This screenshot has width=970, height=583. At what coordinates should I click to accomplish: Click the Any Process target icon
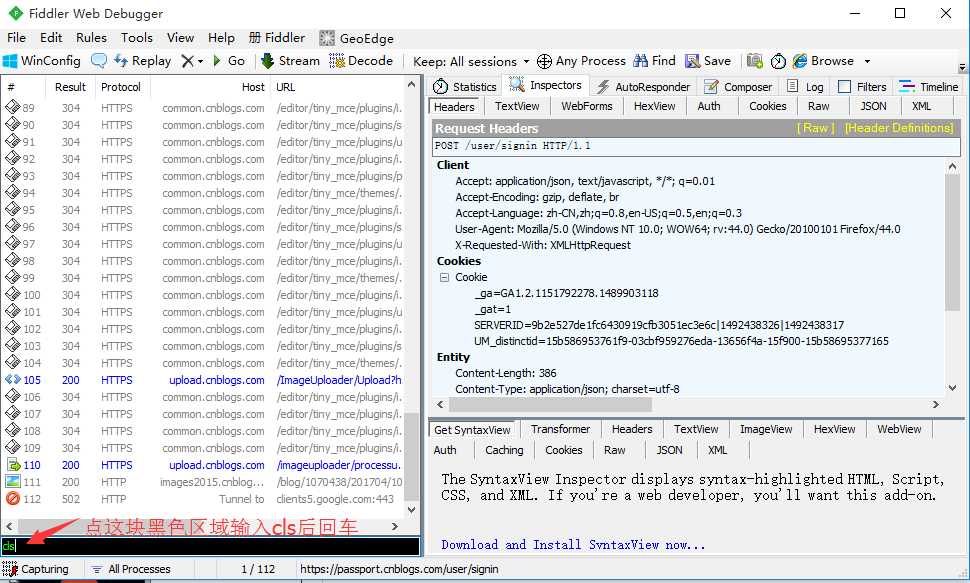(544, 61)
